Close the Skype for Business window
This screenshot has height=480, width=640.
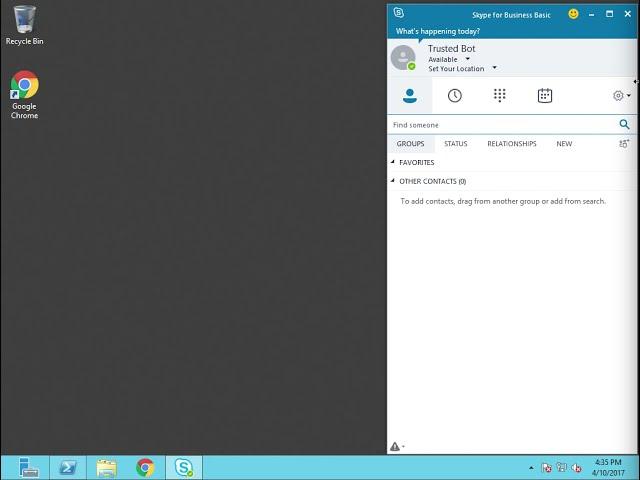coord(628,14)
